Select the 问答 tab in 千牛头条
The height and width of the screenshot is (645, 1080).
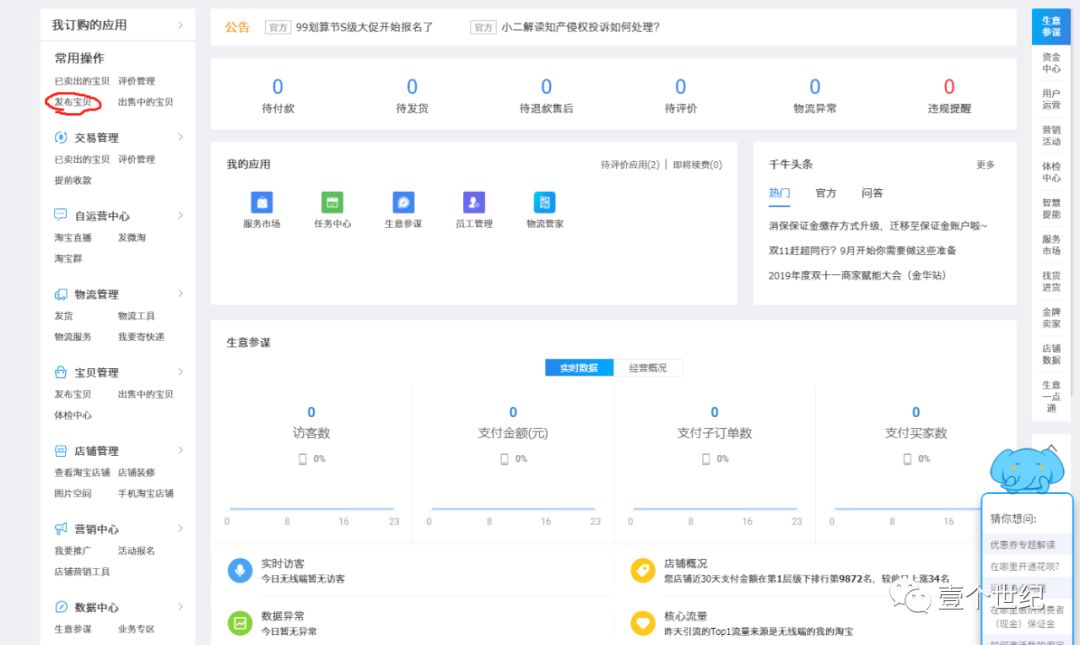coord(872,193)
